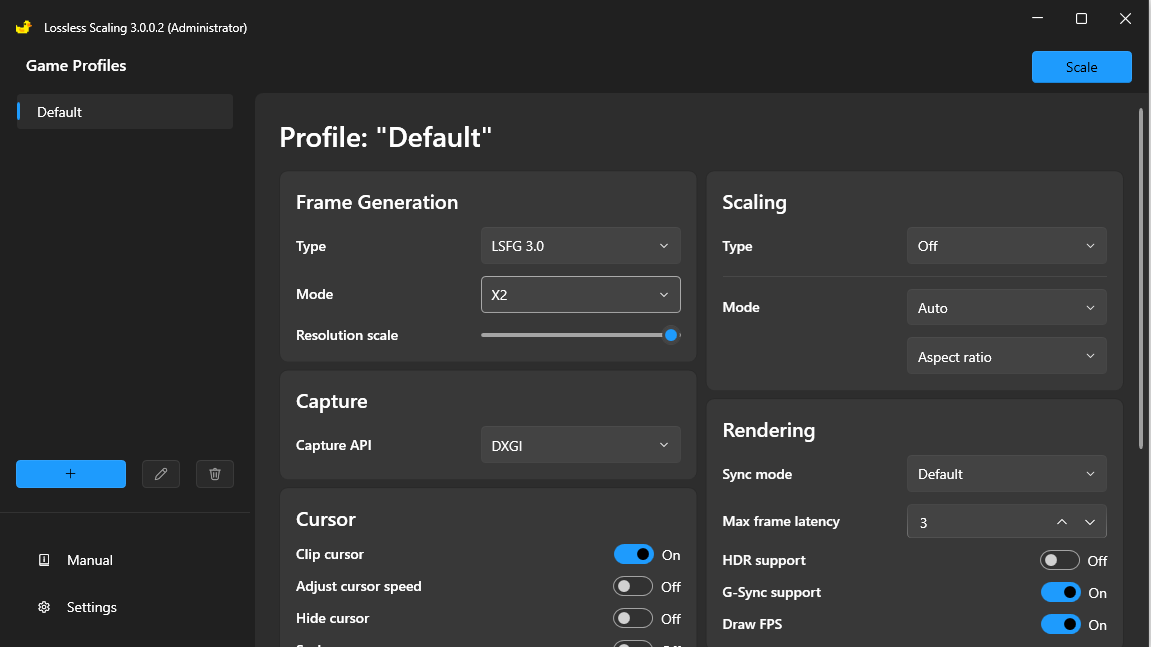
Task: Click the pencil edit profile icon
Action: point(161,474)
